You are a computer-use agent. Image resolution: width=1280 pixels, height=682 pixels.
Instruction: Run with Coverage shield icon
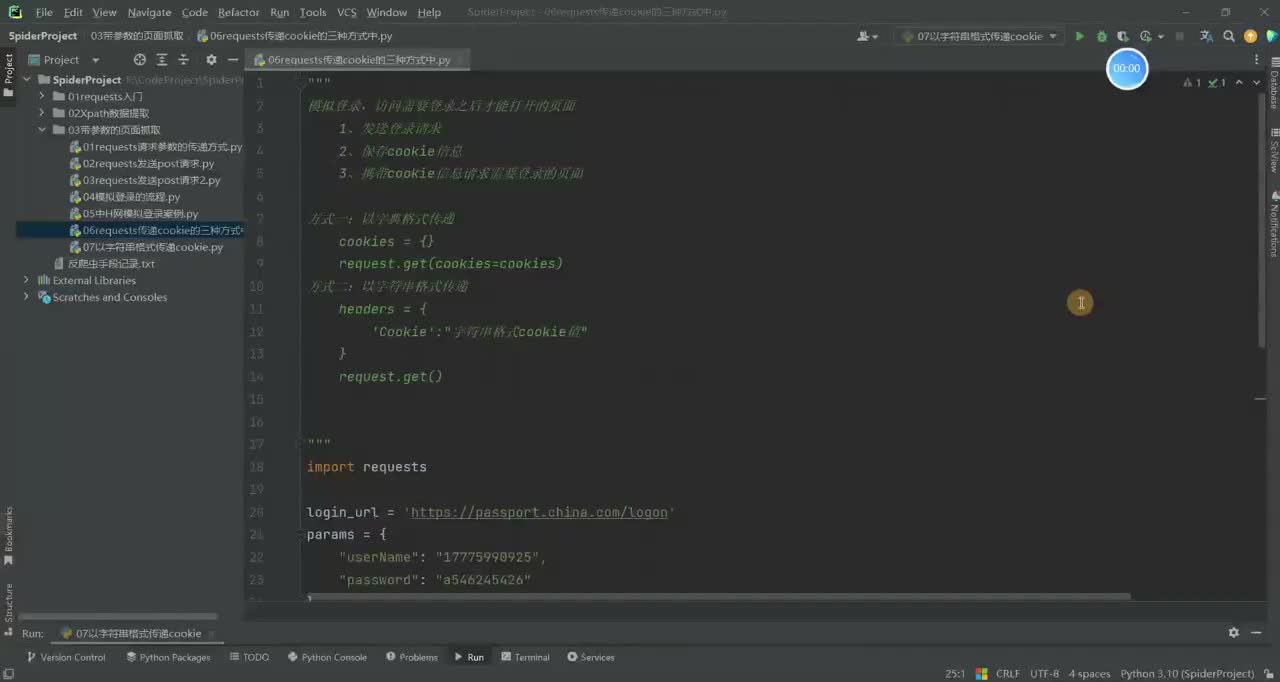point(1124,36)
